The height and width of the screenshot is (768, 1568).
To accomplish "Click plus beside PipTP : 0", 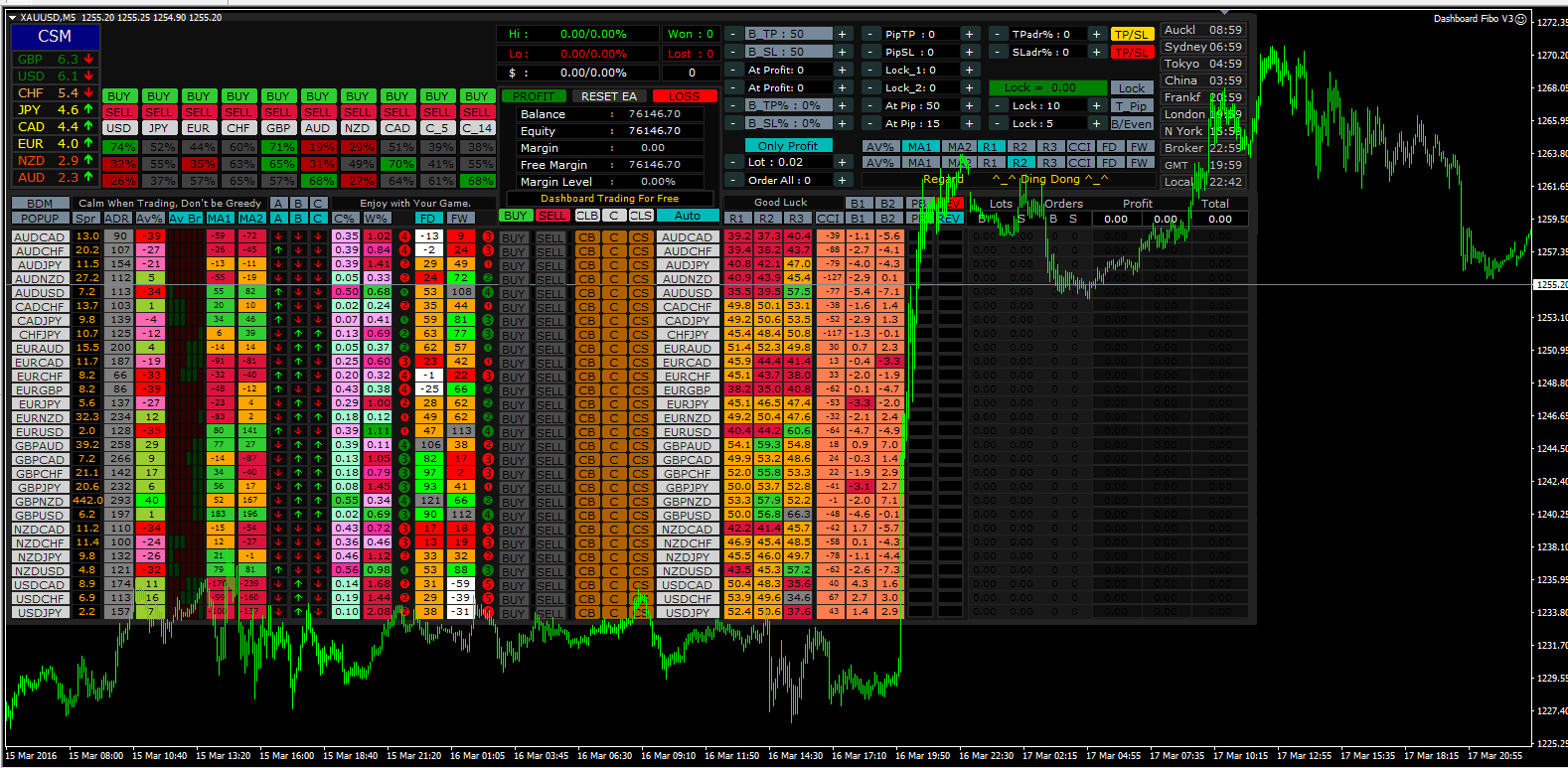I will (x=970, y=34).
